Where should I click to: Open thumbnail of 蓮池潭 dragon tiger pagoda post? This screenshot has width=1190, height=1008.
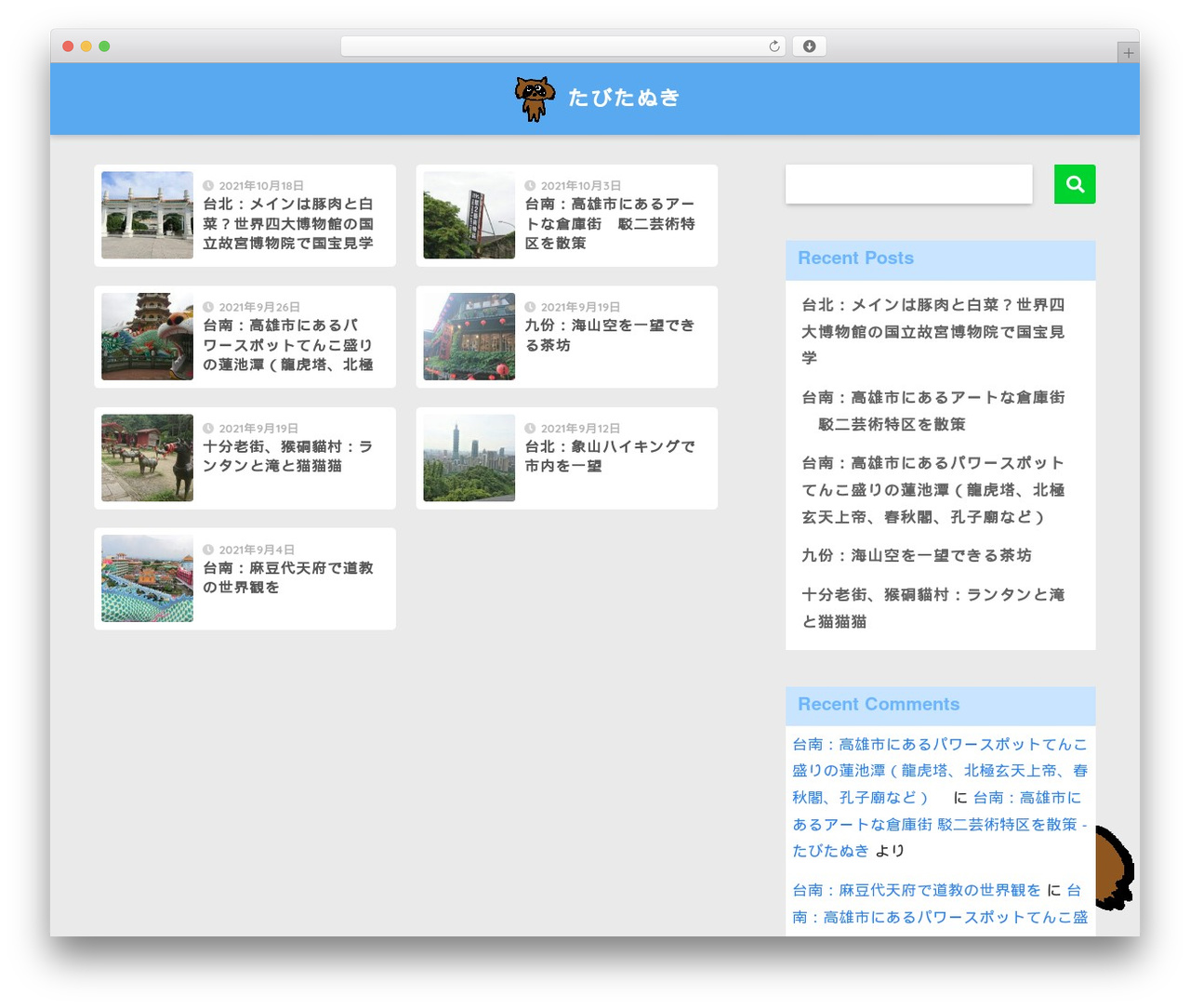click(x=147, y=337)
